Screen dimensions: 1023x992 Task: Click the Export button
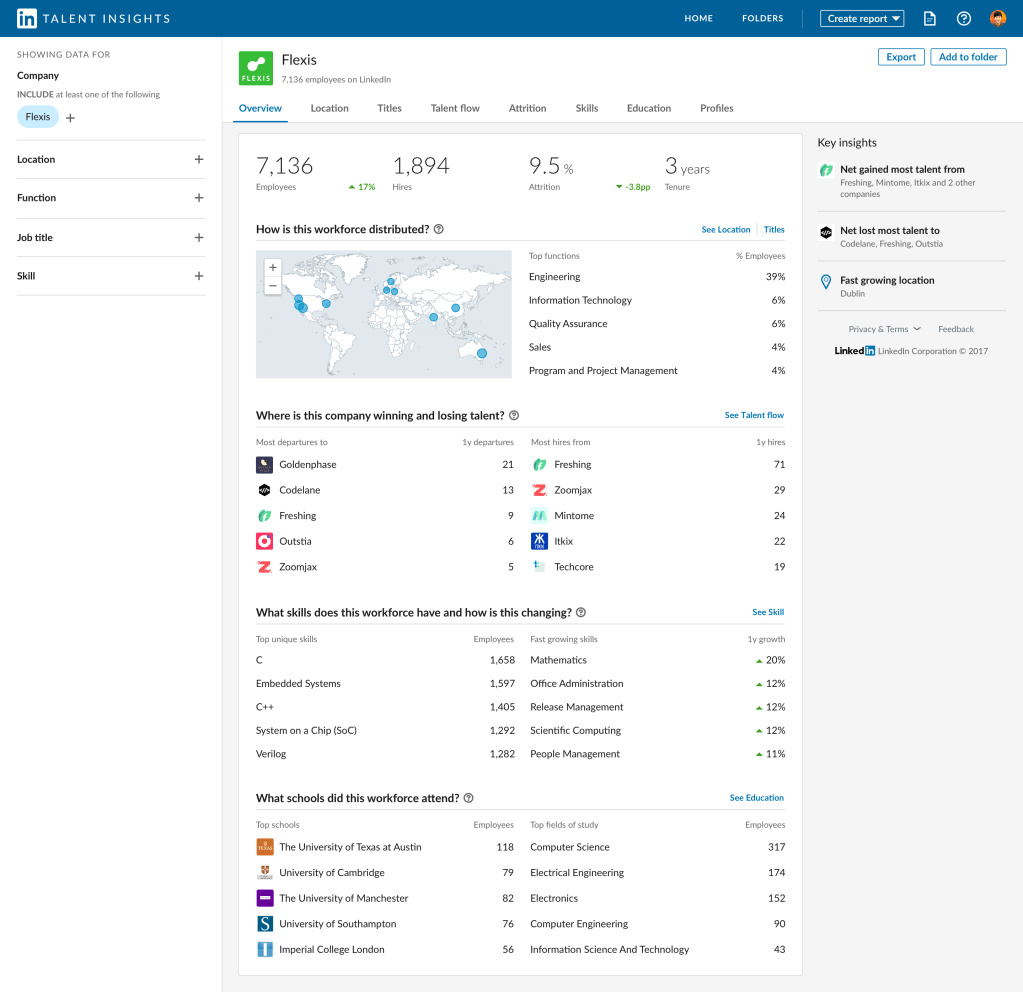pos(899,57)
